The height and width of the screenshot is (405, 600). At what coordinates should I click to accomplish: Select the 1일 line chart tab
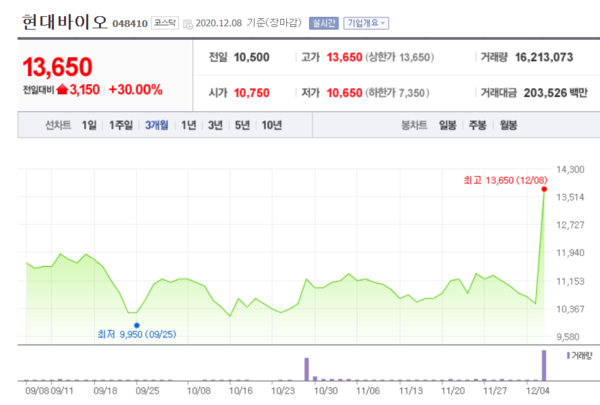click(89, 125)
